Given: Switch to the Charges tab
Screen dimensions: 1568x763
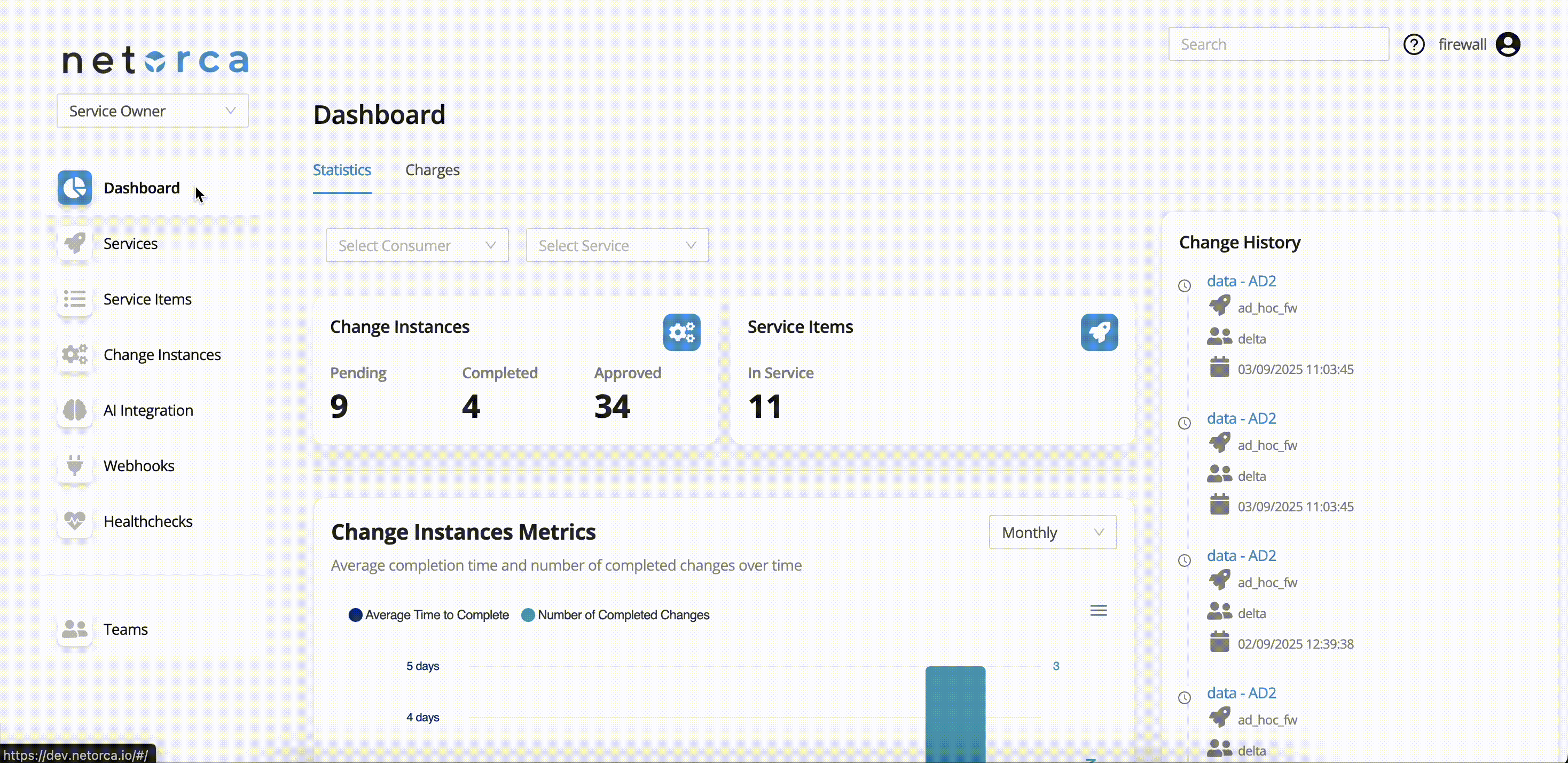Looking at the screenshot, I should 432,170.
